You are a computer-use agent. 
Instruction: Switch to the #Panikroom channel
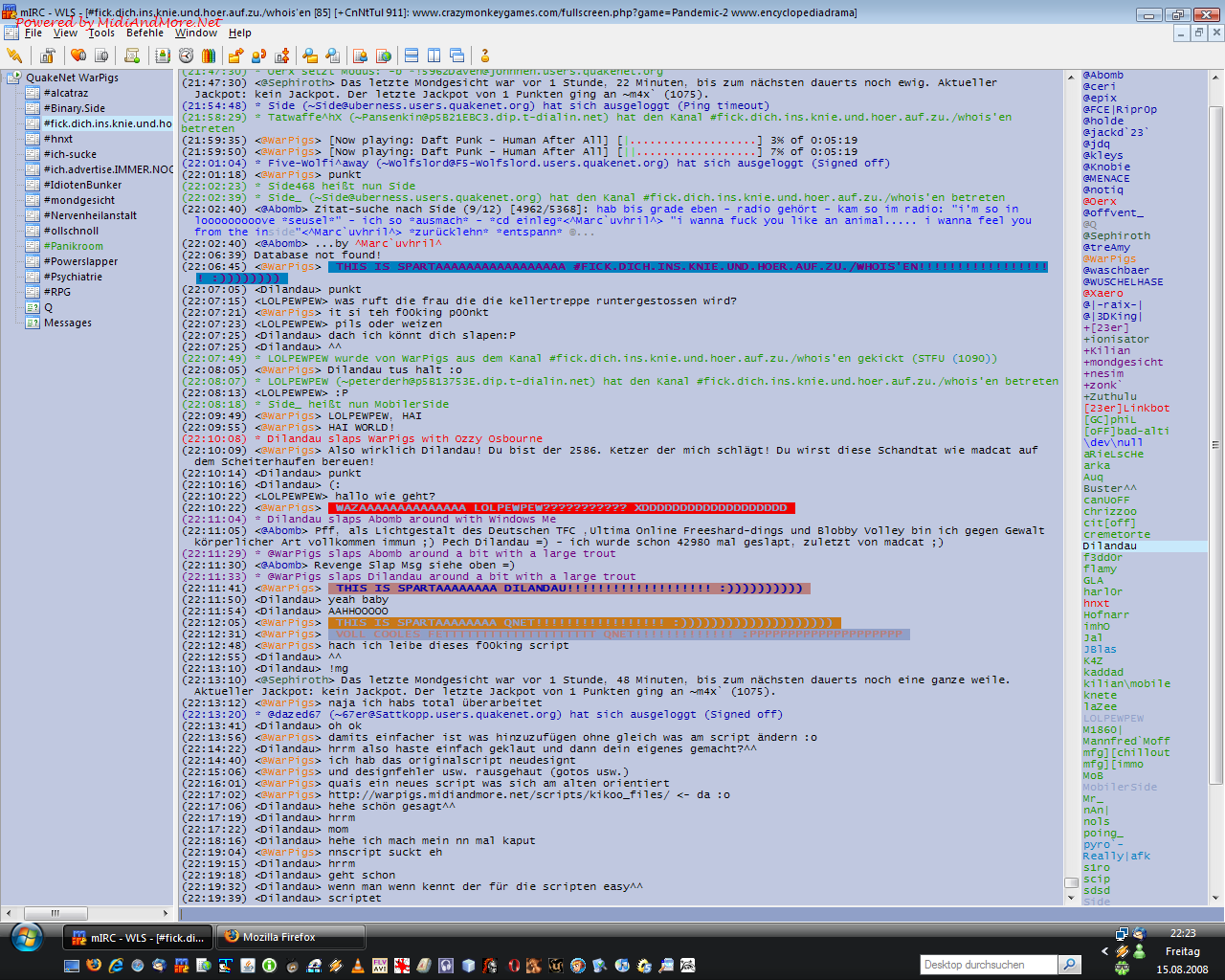tap(73, 246)
